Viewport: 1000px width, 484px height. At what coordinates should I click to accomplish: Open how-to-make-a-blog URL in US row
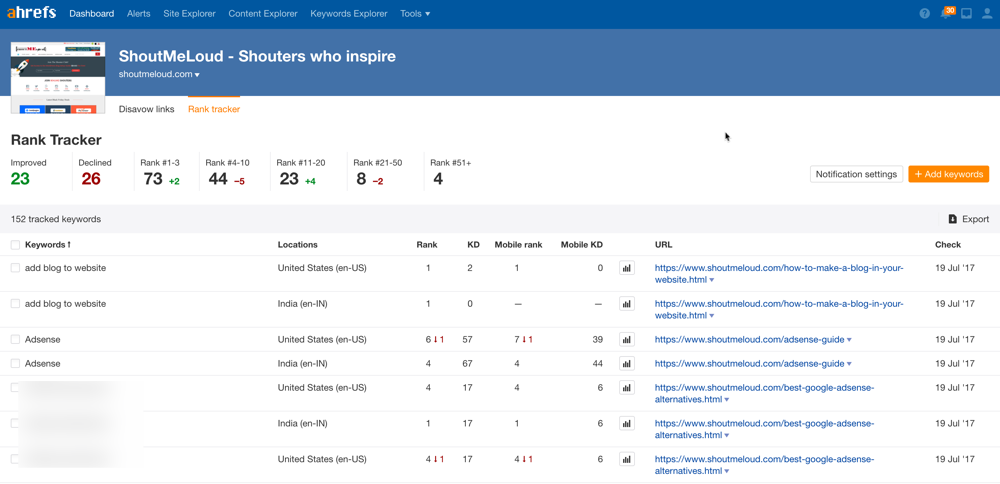click(x=779, y=274)
